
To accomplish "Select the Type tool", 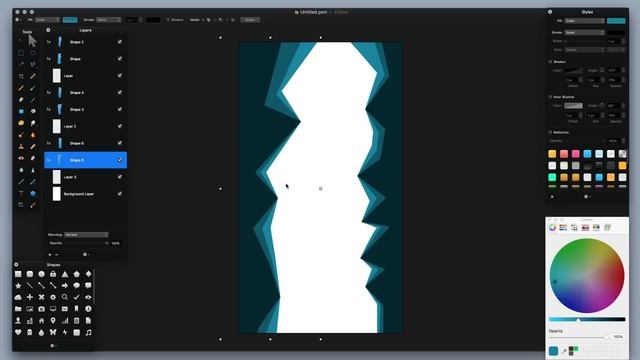I will (x=21, y=193).
